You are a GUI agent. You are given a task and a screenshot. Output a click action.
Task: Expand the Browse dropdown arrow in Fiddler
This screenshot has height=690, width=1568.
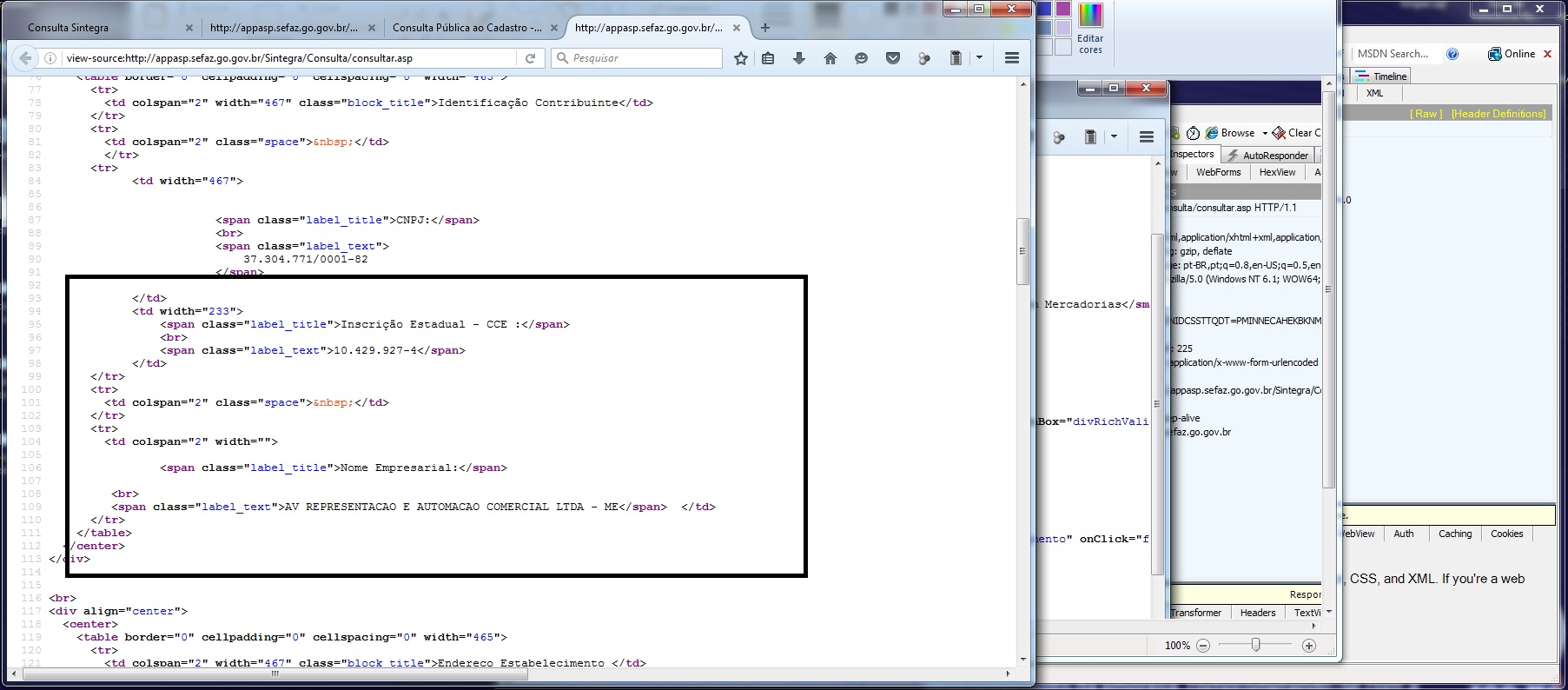[1265, 134]
